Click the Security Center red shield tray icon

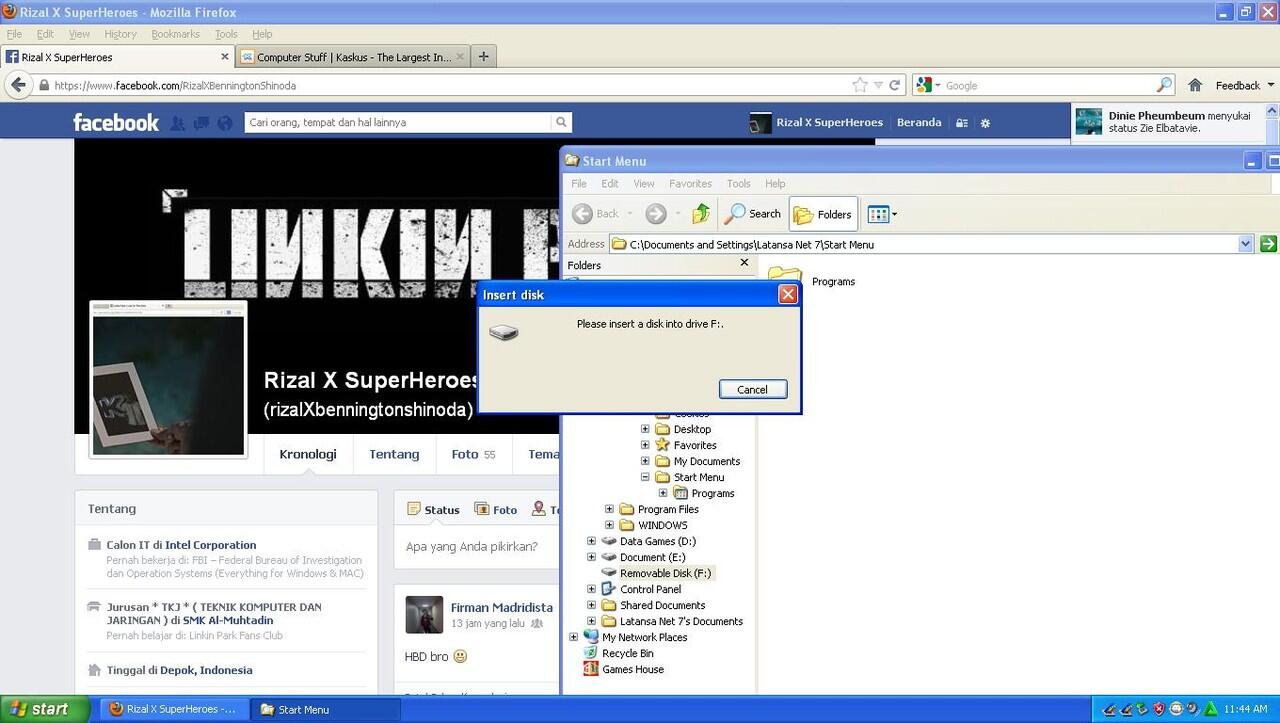pos(1158,709)
